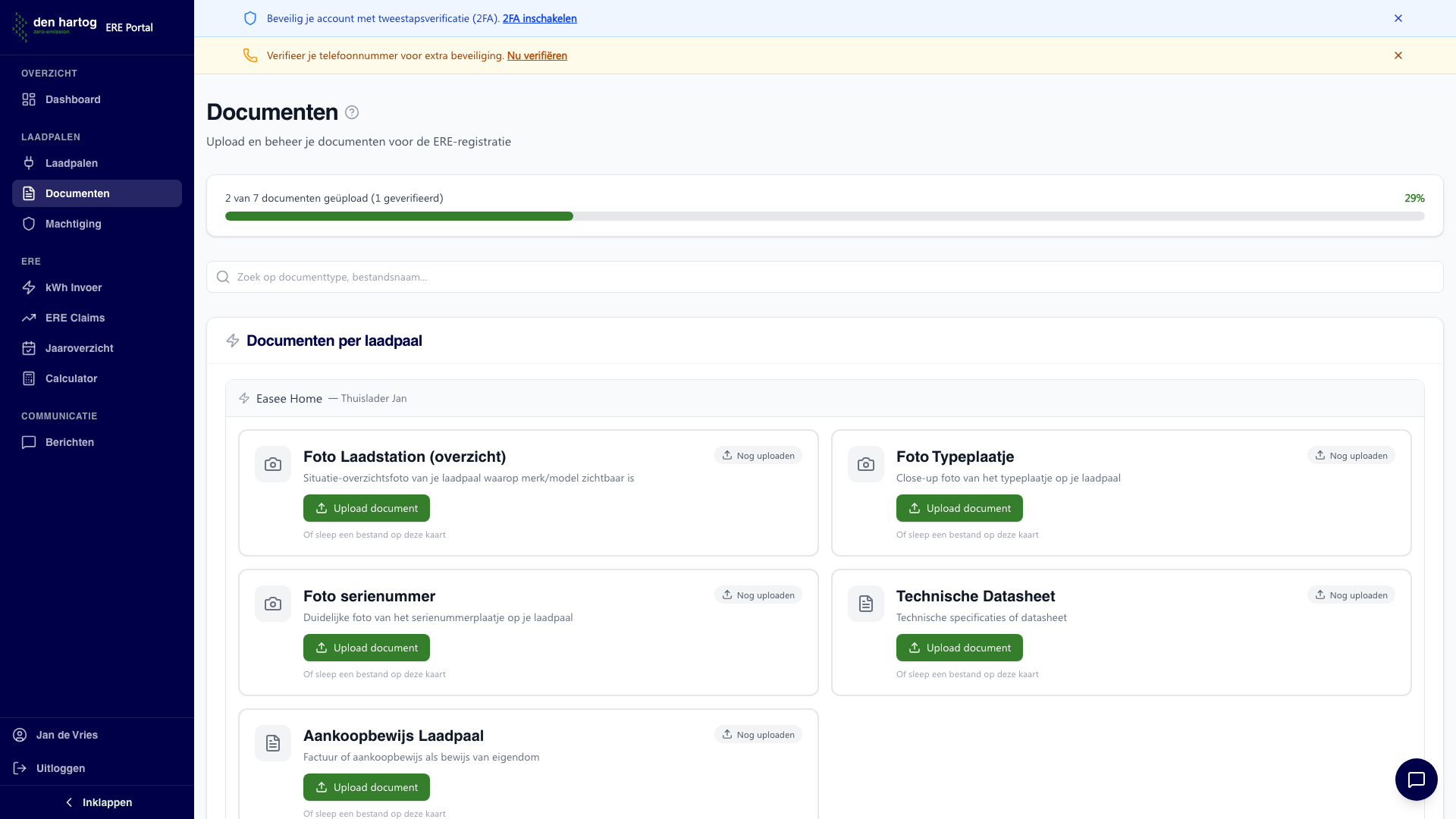Upload document for Technische Datasheet
Image resolution: width=1456 pixels, height=819 pixels.
[x=959, y=648]
